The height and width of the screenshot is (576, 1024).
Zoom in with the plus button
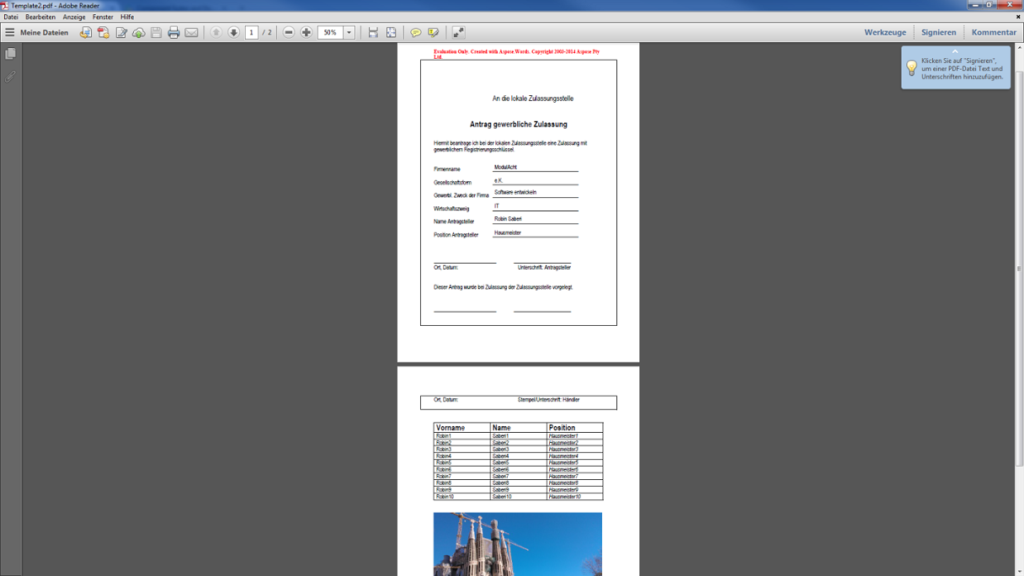pos(306,32)
